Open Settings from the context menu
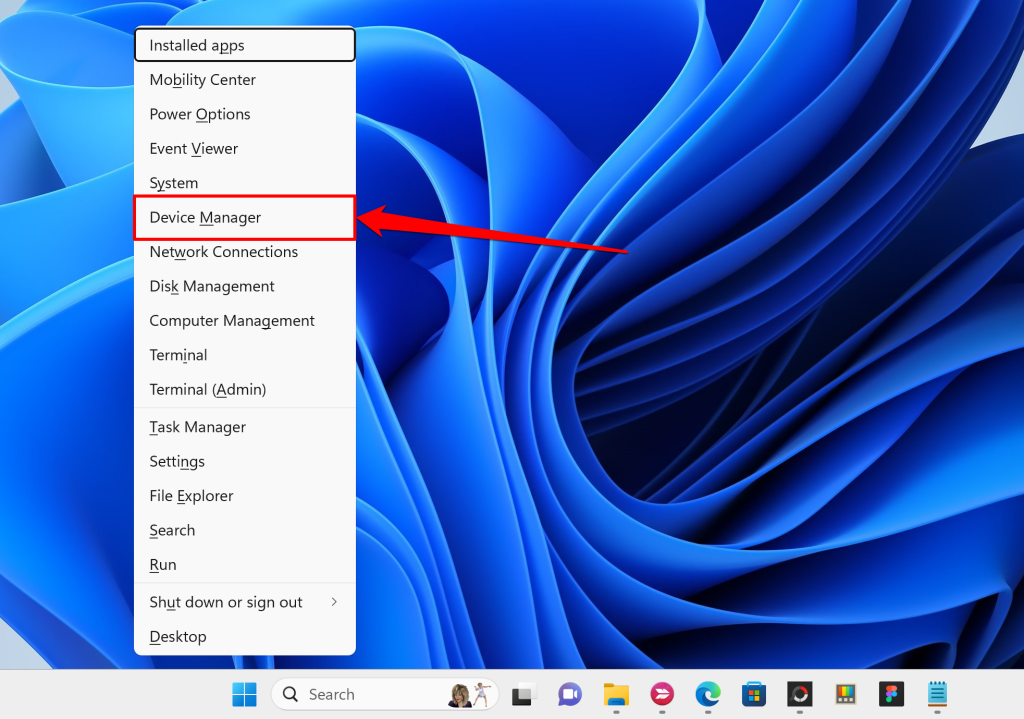This screenshot has height=719, width=1024. (245, 462)
